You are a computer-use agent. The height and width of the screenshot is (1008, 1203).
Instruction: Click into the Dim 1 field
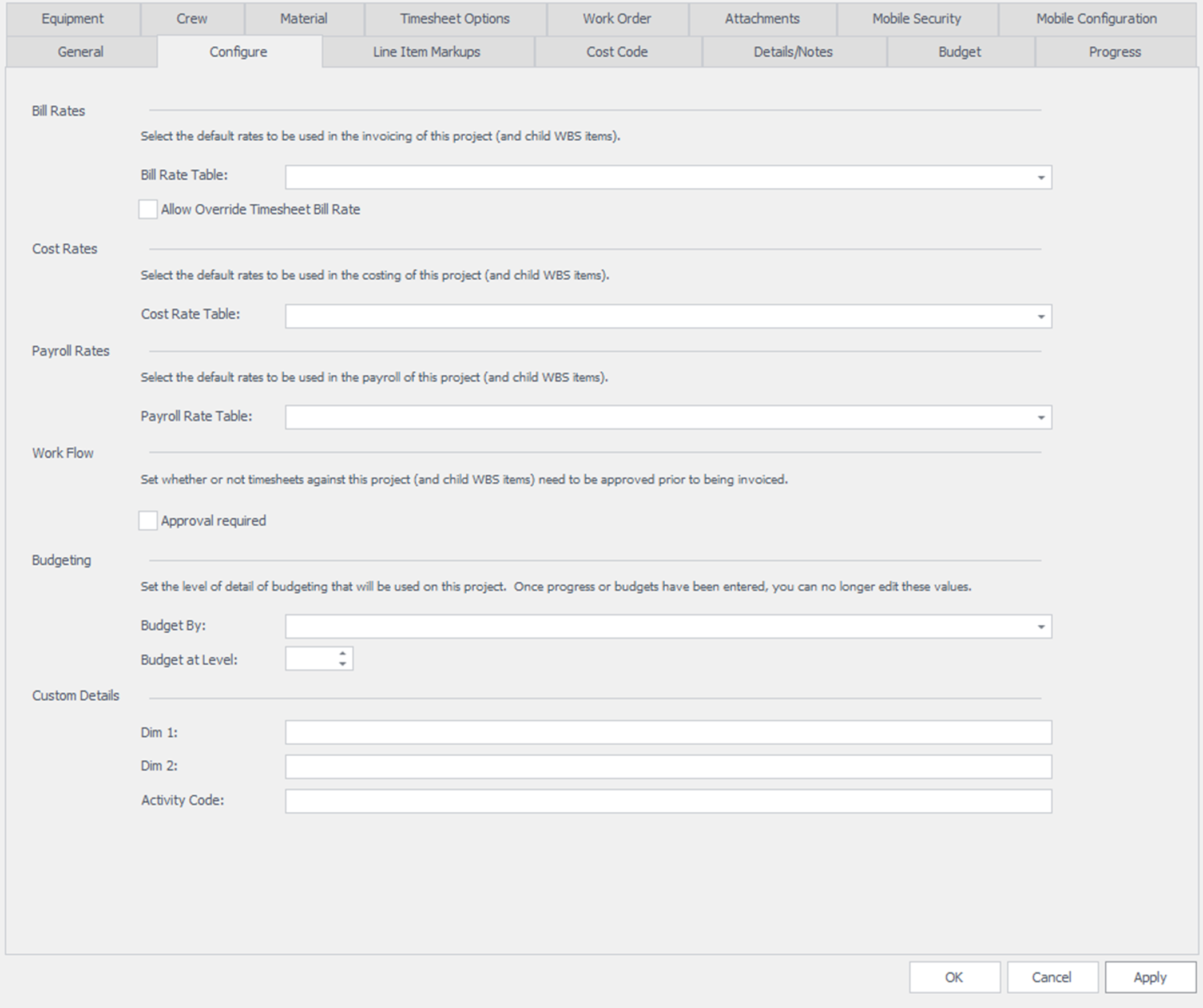coord(668,732)
